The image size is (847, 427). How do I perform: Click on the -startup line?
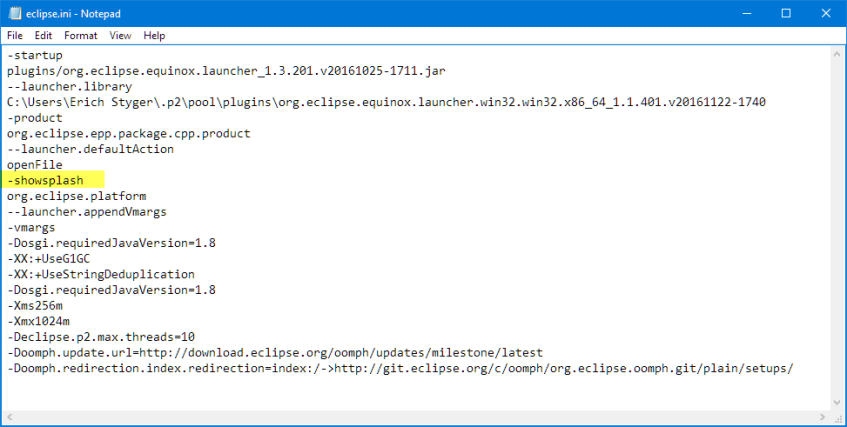34,55
